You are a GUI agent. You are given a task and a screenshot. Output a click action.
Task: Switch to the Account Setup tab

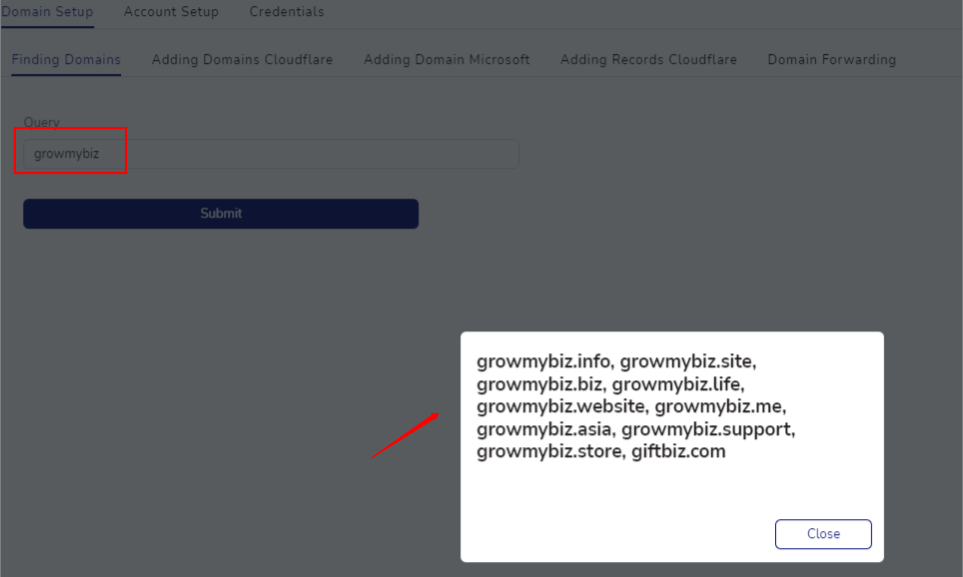pos(171,12)
